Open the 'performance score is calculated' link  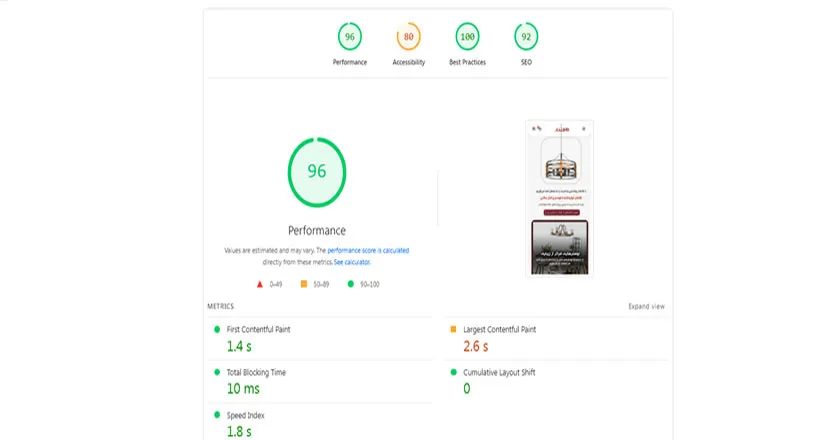click(x=368, y=250)
